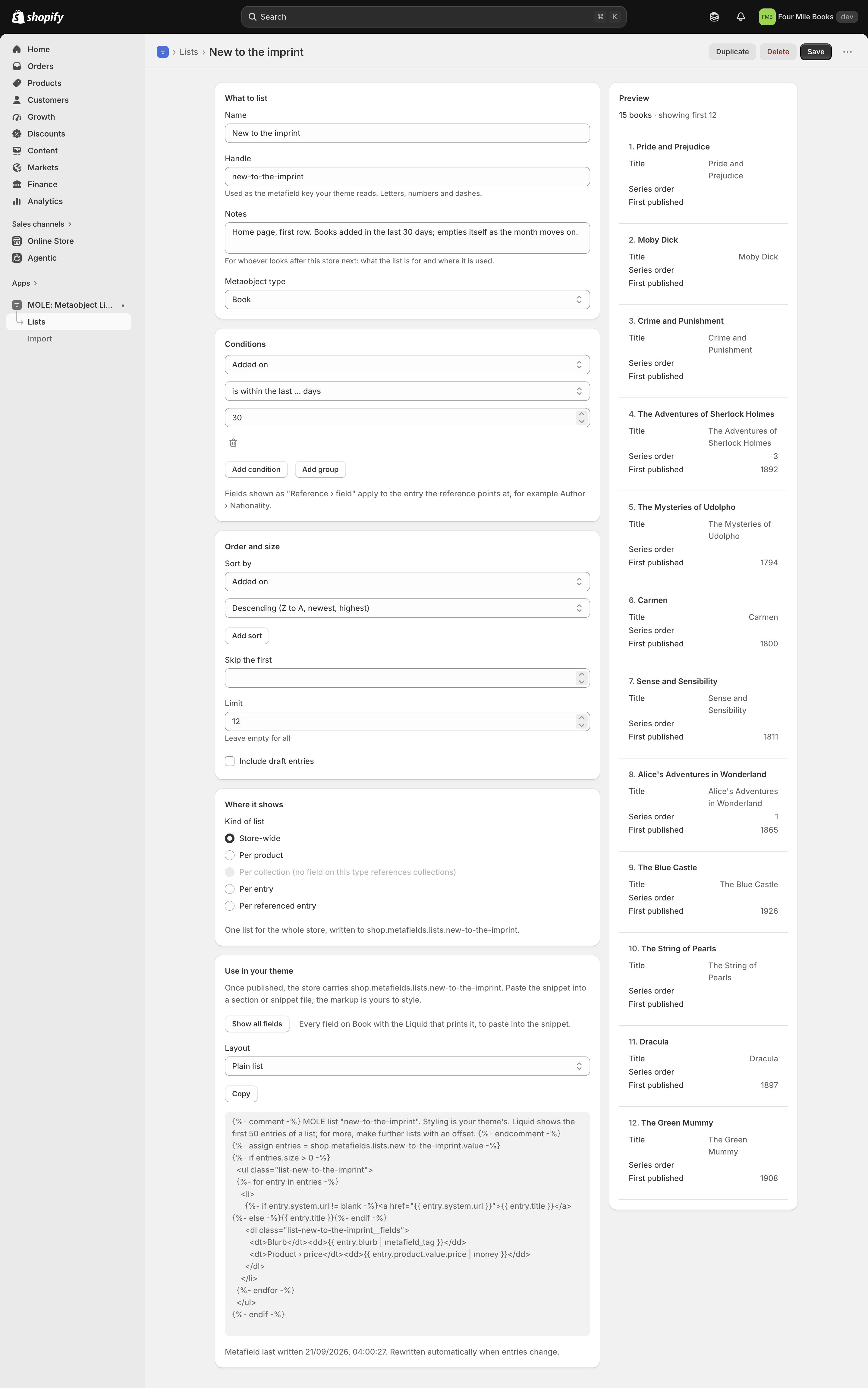Click the Skip the first stepper arrows

pyautogui.click(x=582, y=678)
